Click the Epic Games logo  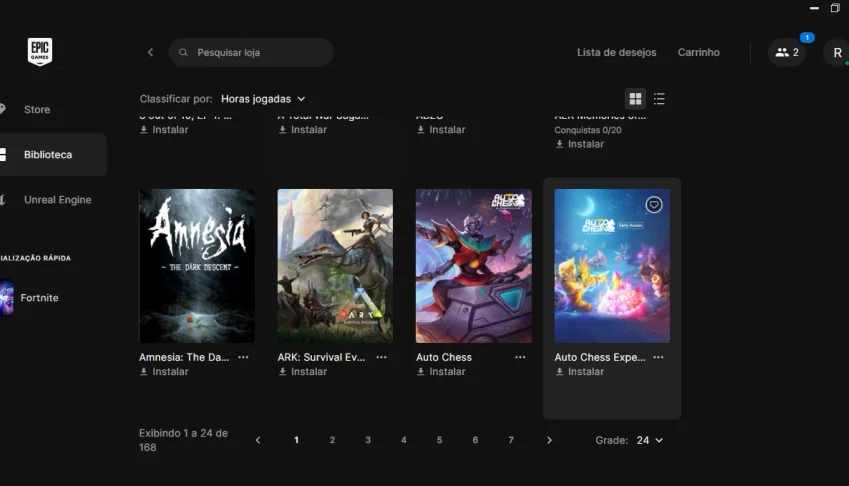[x=40, y=52]
